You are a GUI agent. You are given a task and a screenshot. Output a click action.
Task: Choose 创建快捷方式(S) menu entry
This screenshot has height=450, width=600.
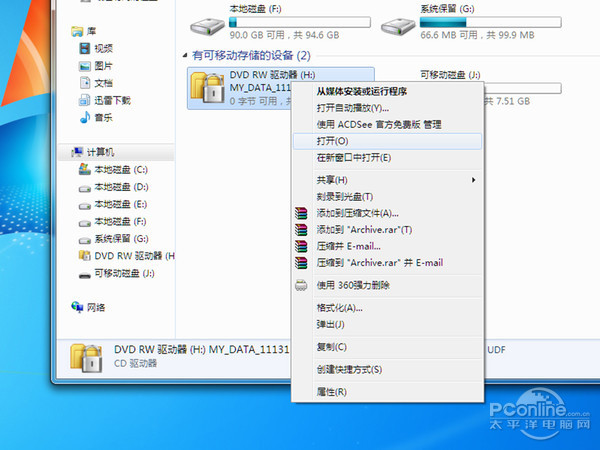pos(387,369)
